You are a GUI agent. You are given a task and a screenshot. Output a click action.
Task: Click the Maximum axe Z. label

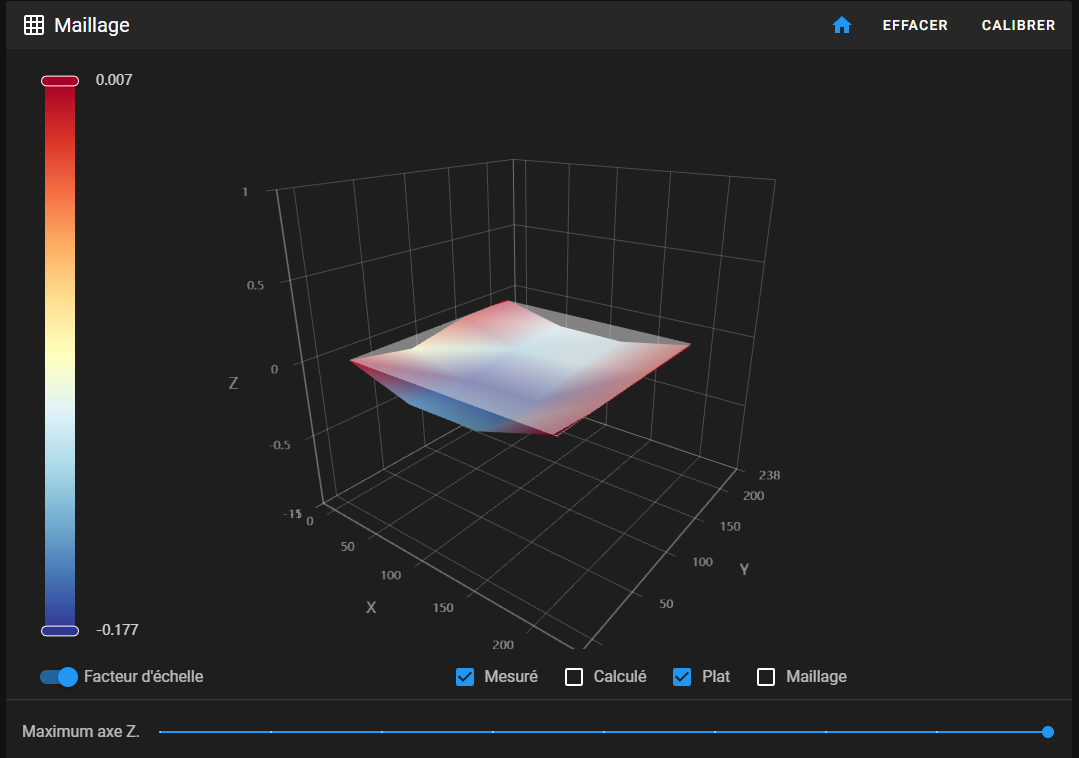pos(81,731)
